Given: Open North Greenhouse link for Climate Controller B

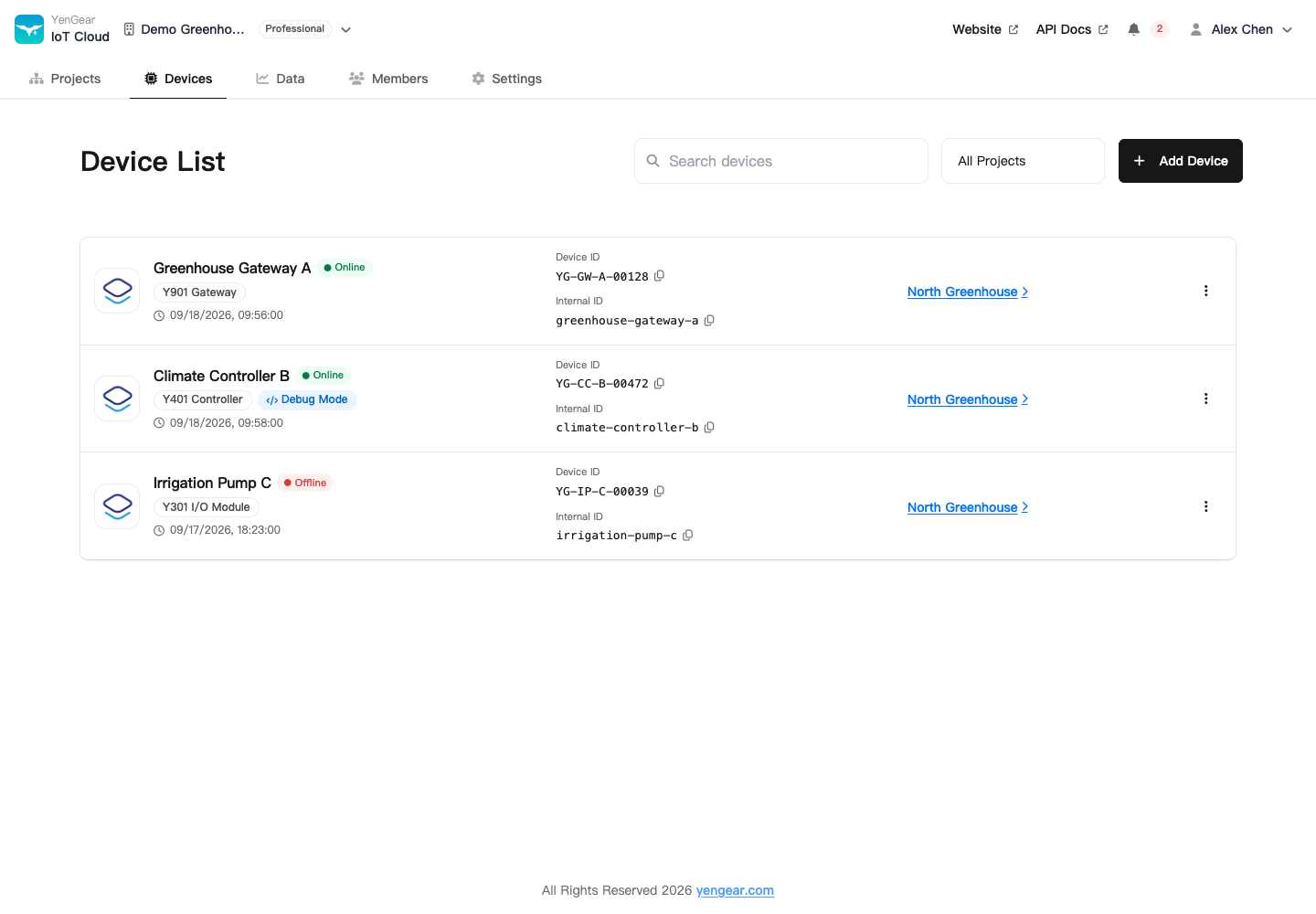Looking at the screenshot, I should [967, 399].
